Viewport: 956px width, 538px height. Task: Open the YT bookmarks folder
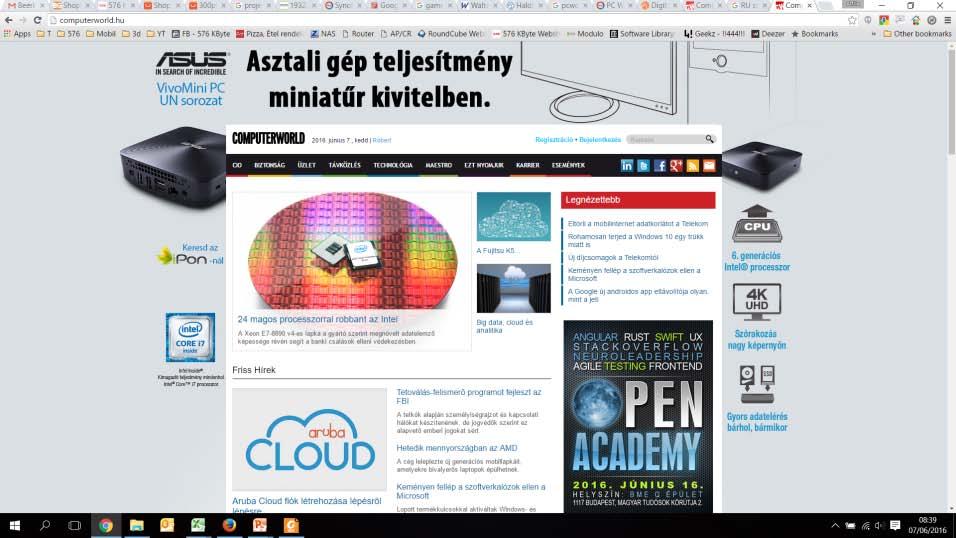(156, 34)
